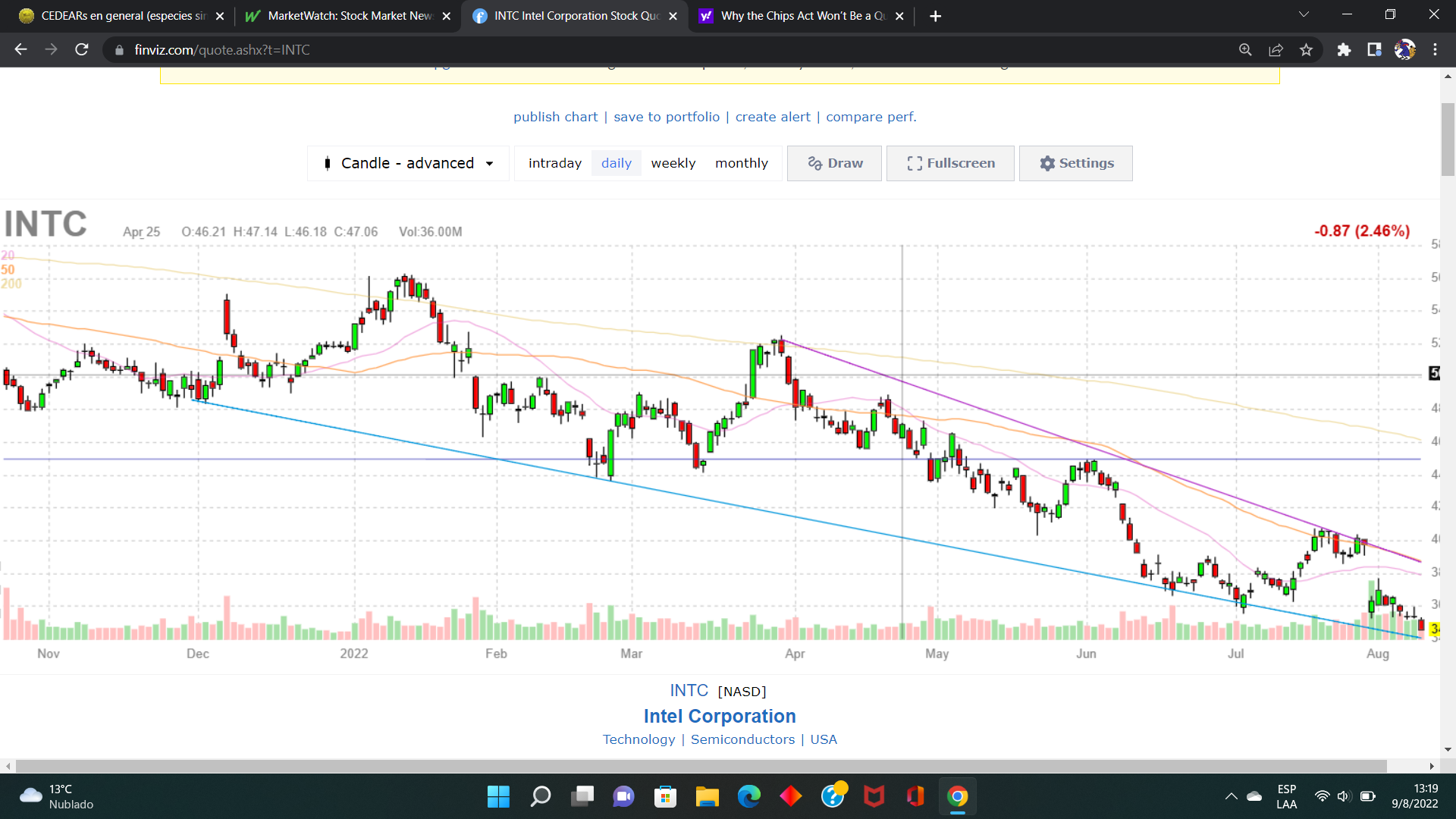Bookmark this page with star icon
This screenshot has height=819, width=1456.
(x=1306, y=49)
